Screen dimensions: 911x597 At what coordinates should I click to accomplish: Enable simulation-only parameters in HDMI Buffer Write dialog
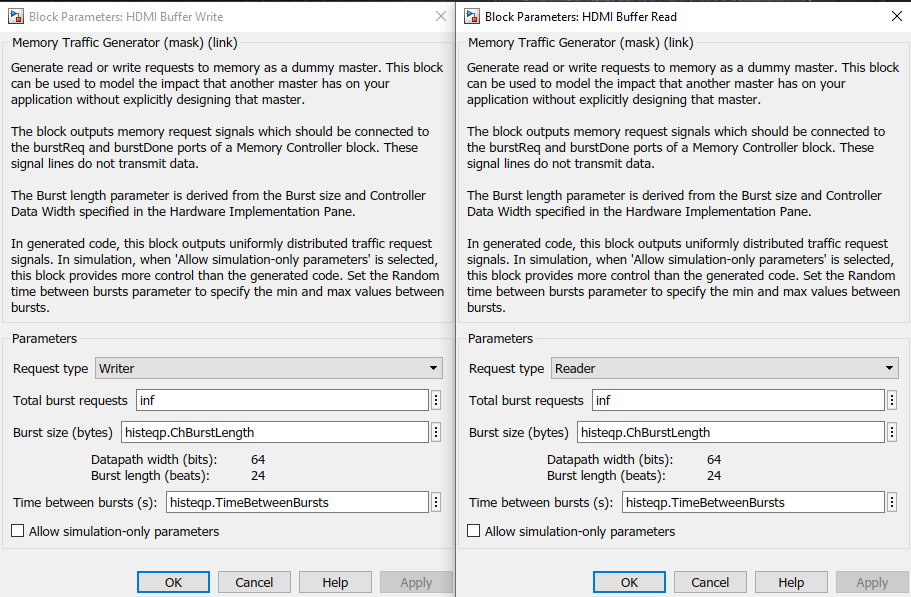click(x=18, y=531)
